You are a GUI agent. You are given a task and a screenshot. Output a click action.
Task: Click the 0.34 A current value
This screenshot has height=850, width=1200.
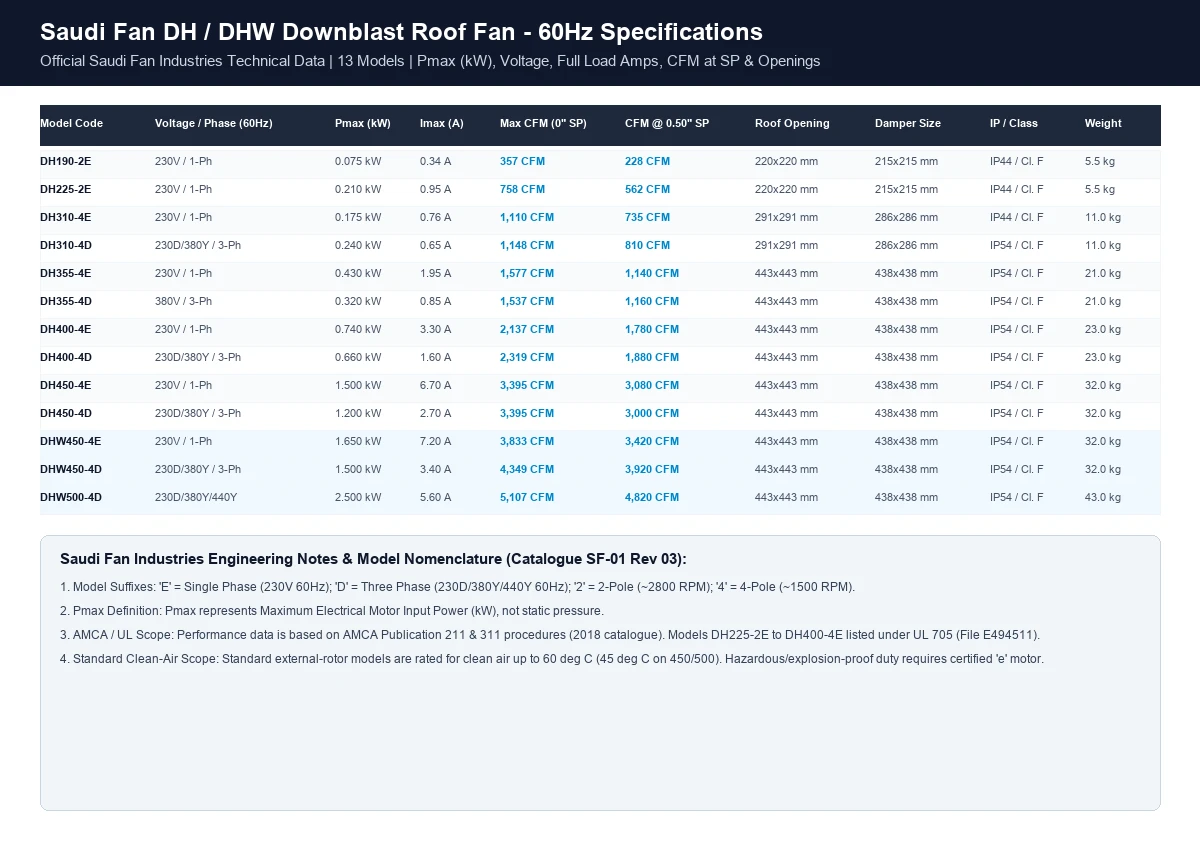point(435,161)
